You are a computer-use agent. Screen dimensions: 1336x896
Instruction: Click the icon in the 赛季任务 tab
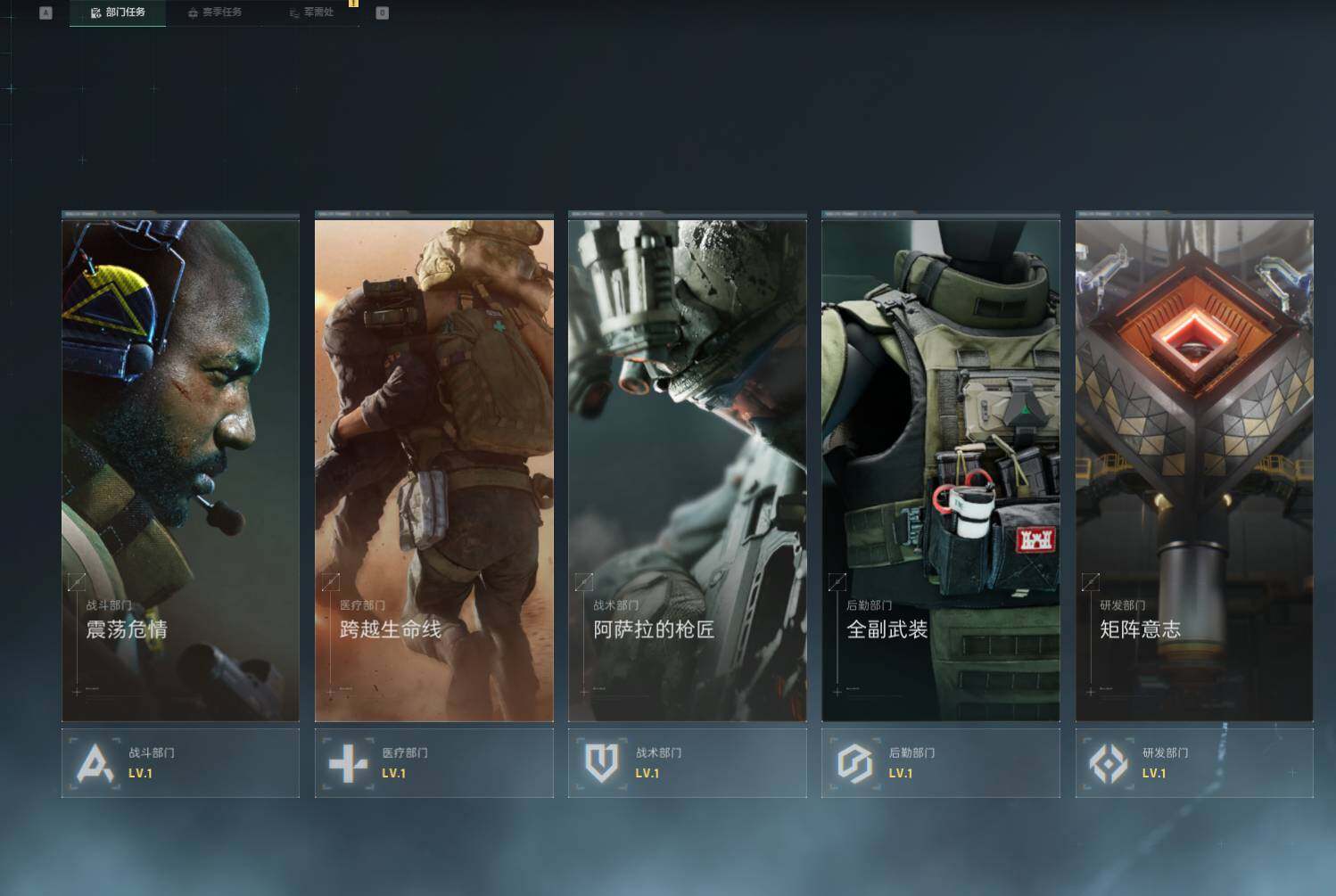coord(193,12)
